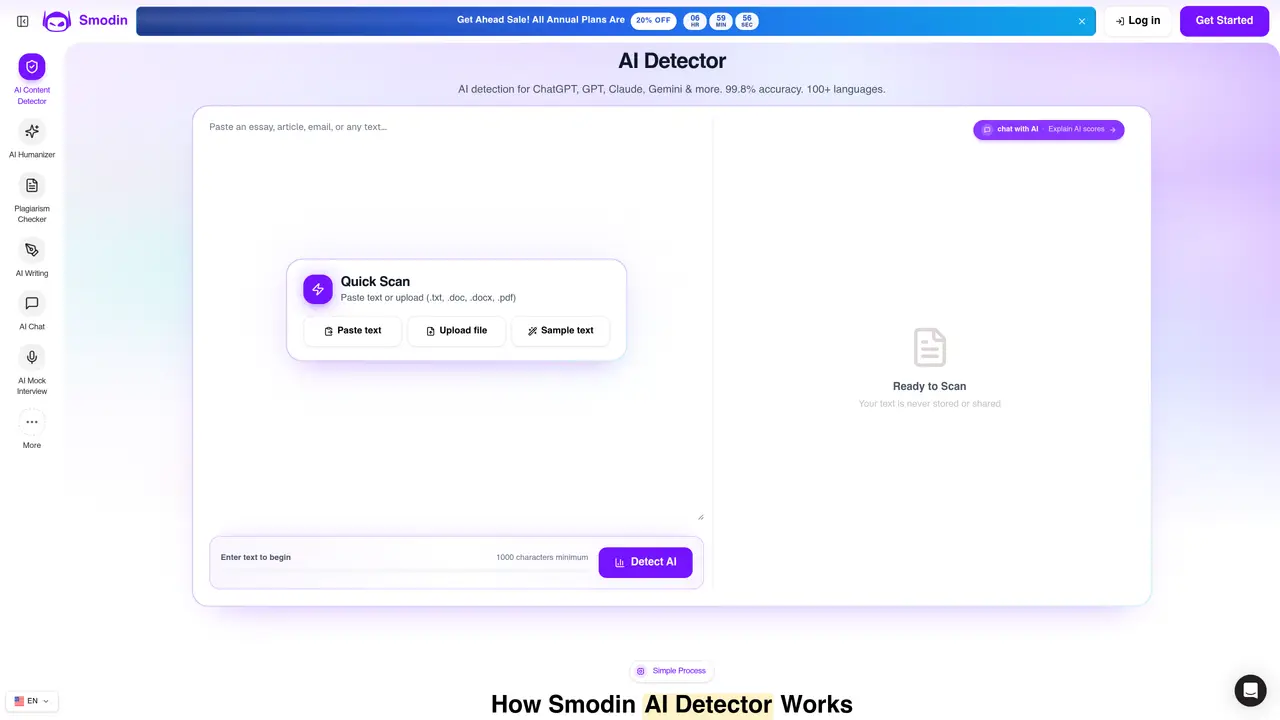Click the Simple Process badge
This screenshot has width=1280, height=720.
(671, 671)
